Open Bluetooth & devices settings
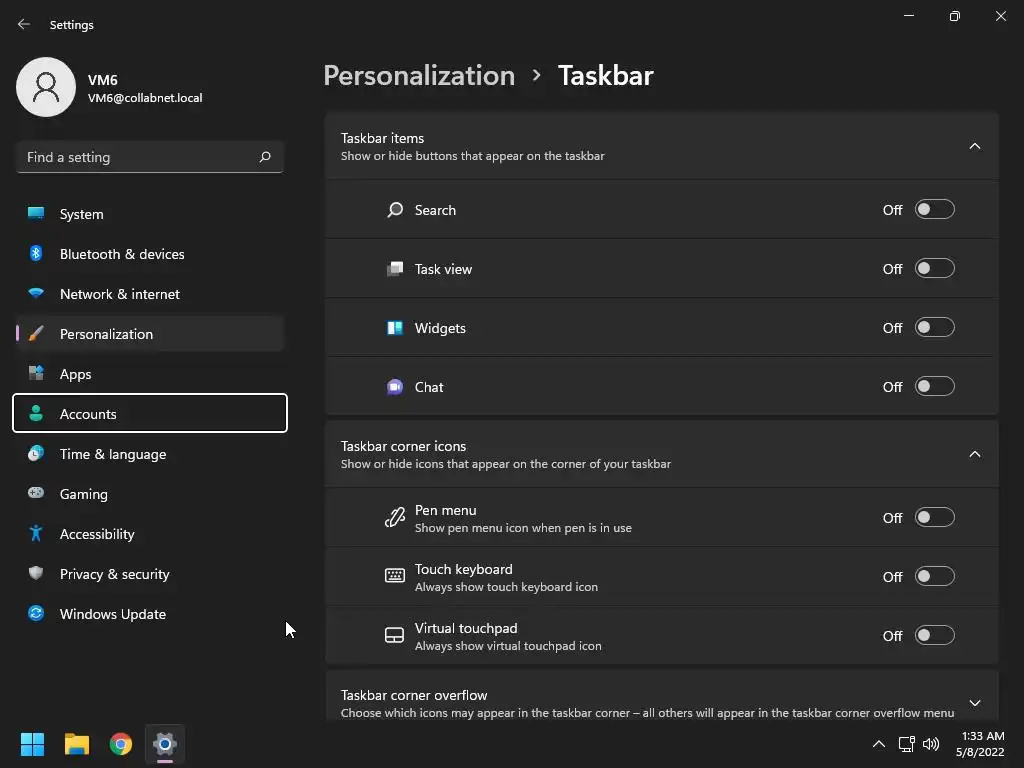Viewport: 1024px width, 768px height. click(x=122, y=254)
